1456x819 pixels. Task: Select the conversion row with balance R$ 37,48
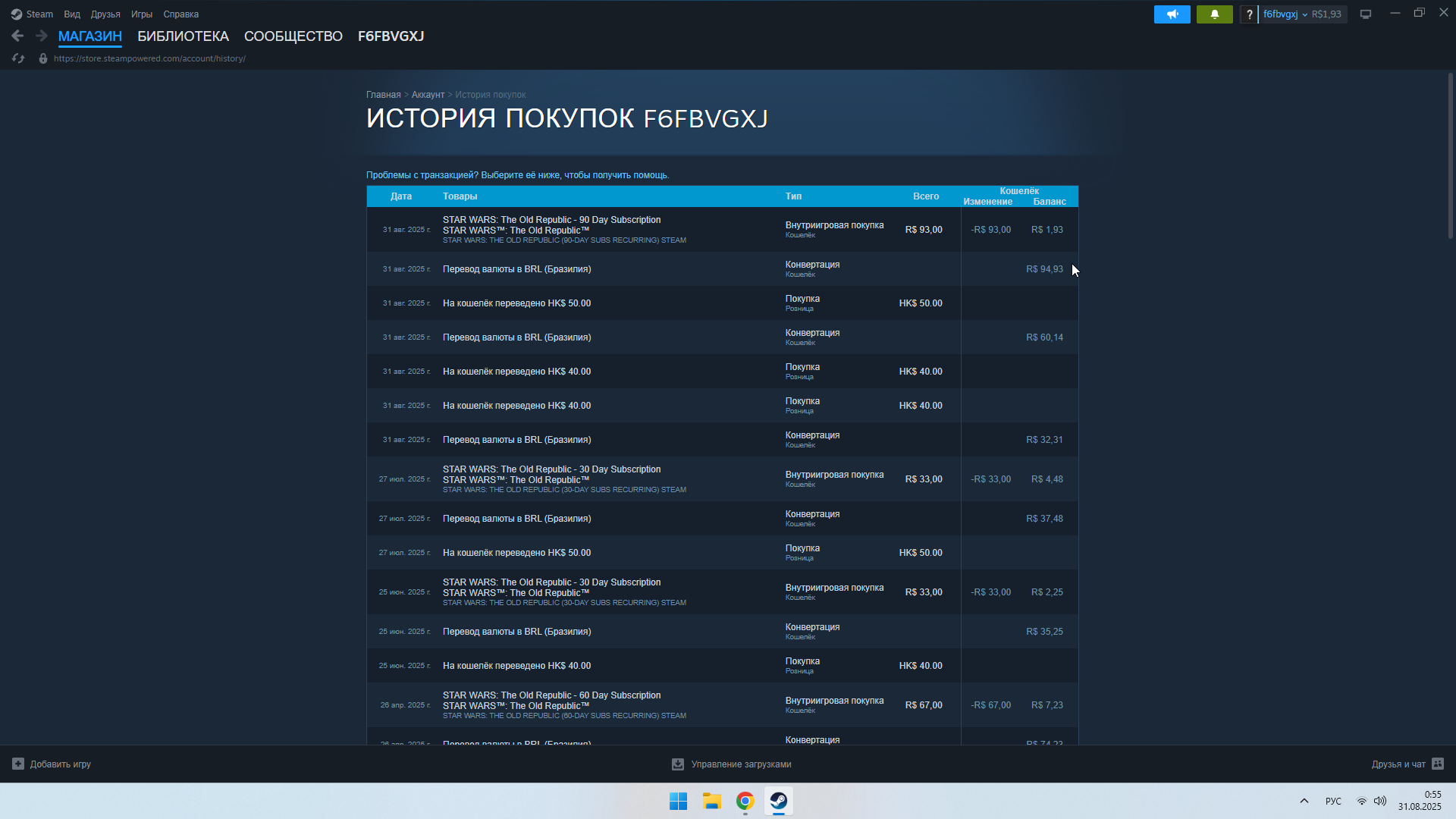pyautogui.click(x=722, y=519)
